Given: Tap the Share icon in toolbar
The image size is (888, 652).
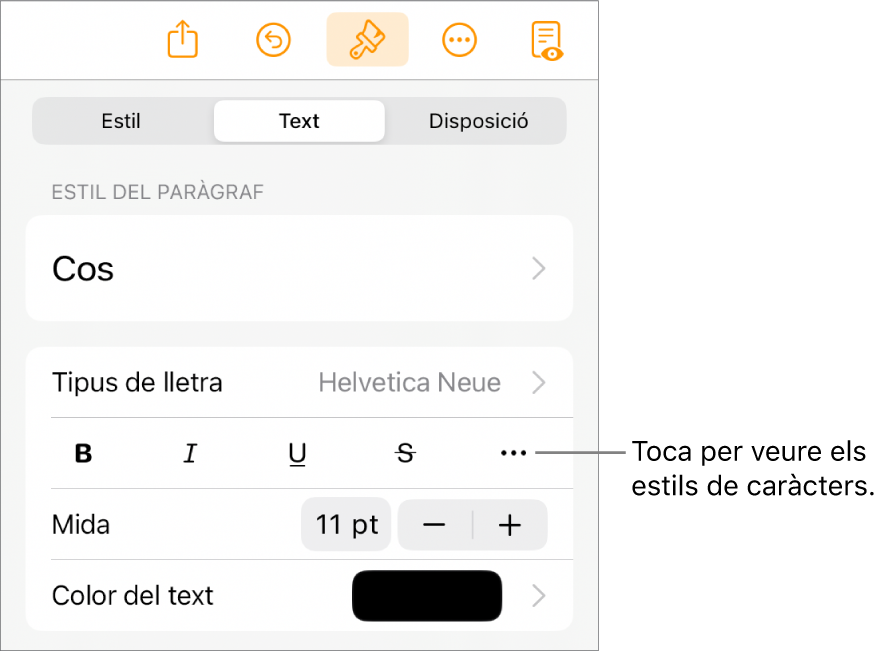Looking at the screenshot, I should (182, 39).
